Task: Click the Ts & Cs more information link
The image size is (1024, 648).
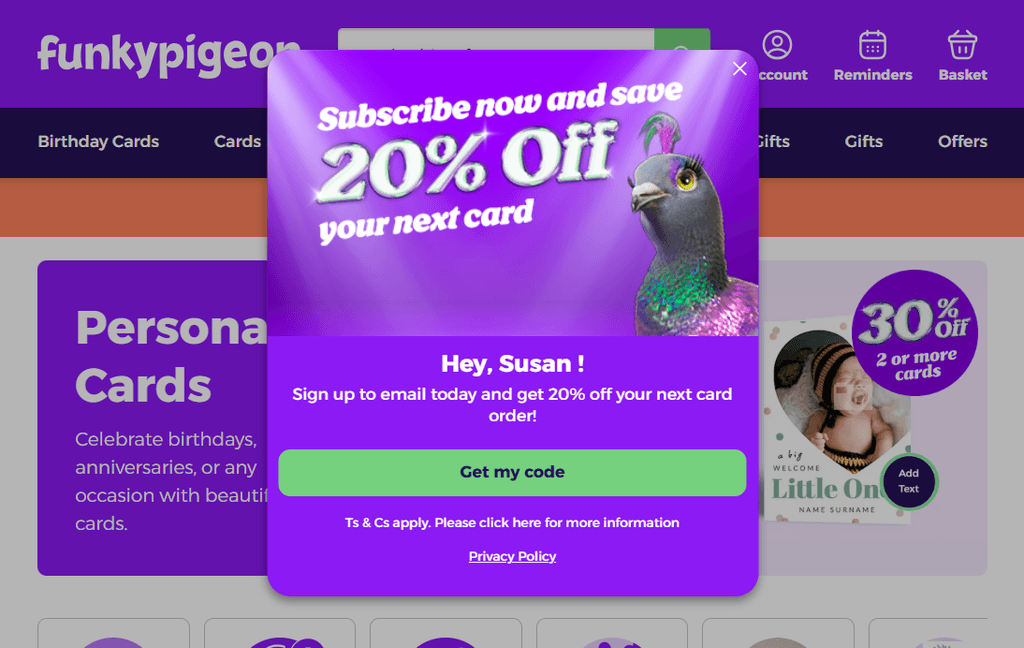Action: tap(512, 523)
